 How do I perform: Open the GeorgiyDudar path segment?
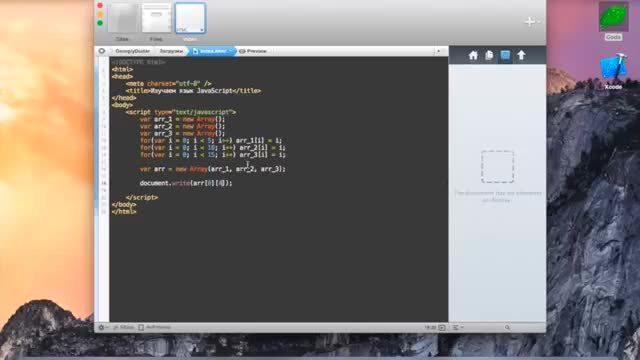pos(132,51)
